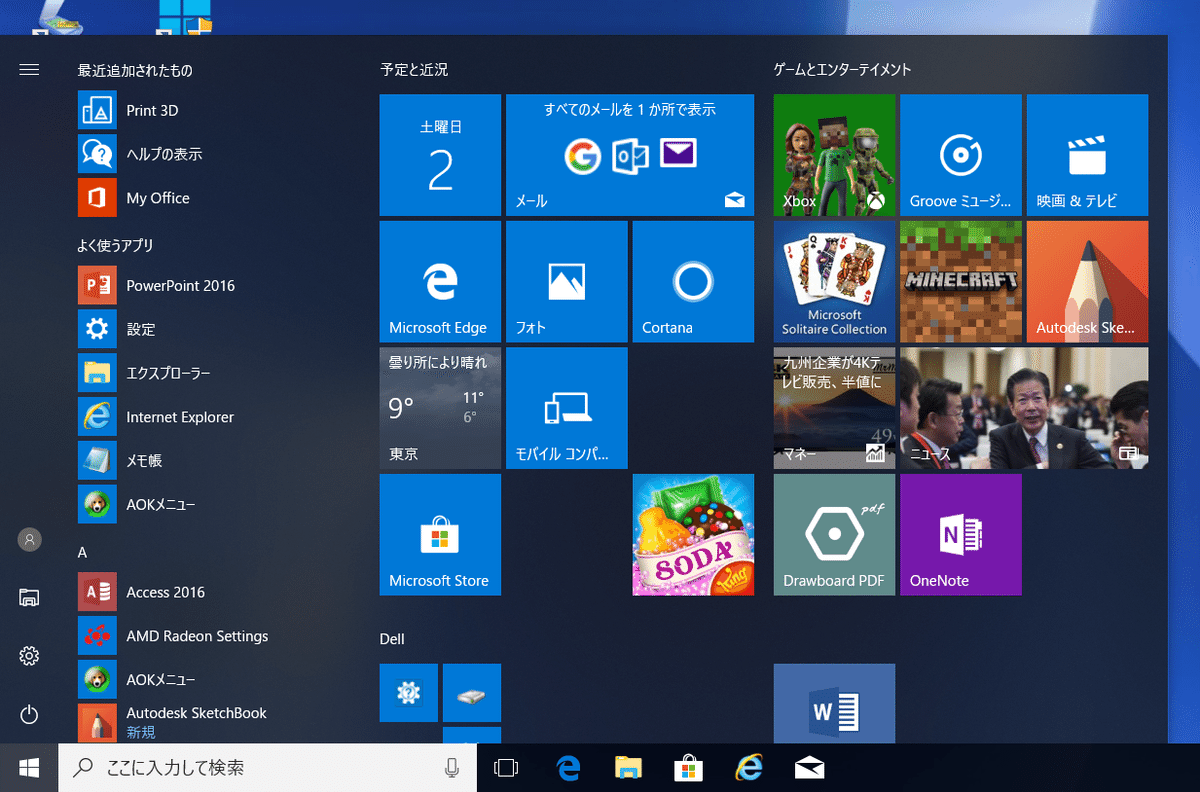Screen dimensions: 1200x792
Task: Open the マネー finance tile
Action: click(x=834, y=408)
